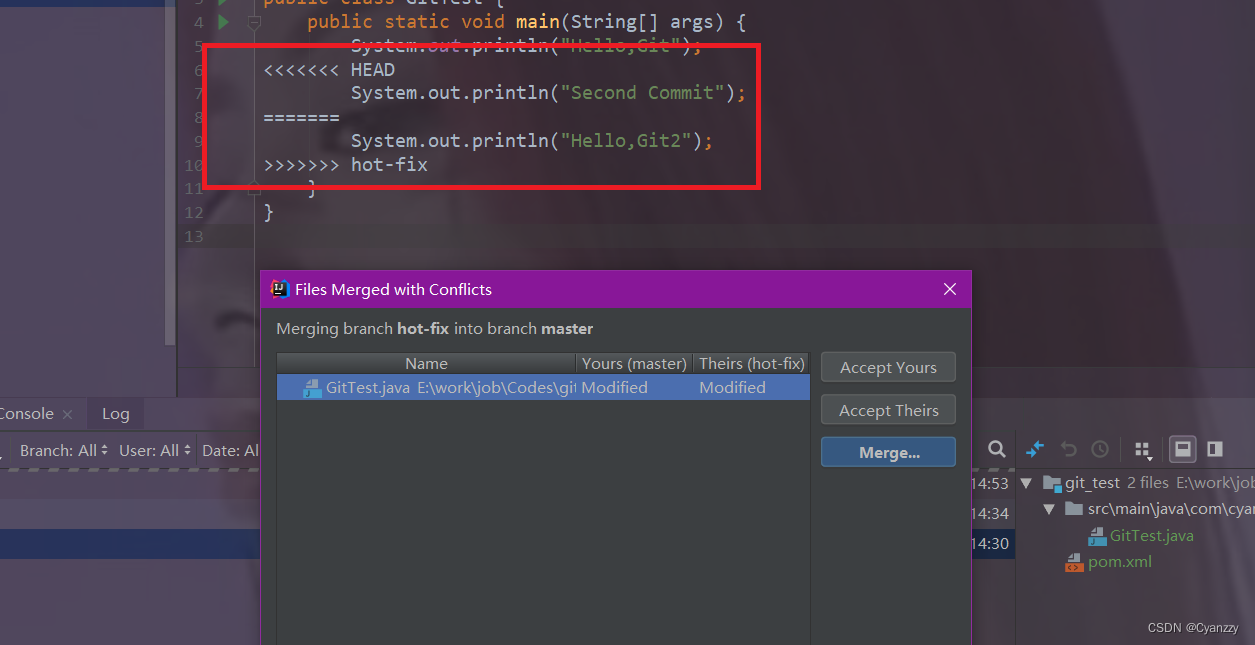Click the ======= separator line in editor

301,117
